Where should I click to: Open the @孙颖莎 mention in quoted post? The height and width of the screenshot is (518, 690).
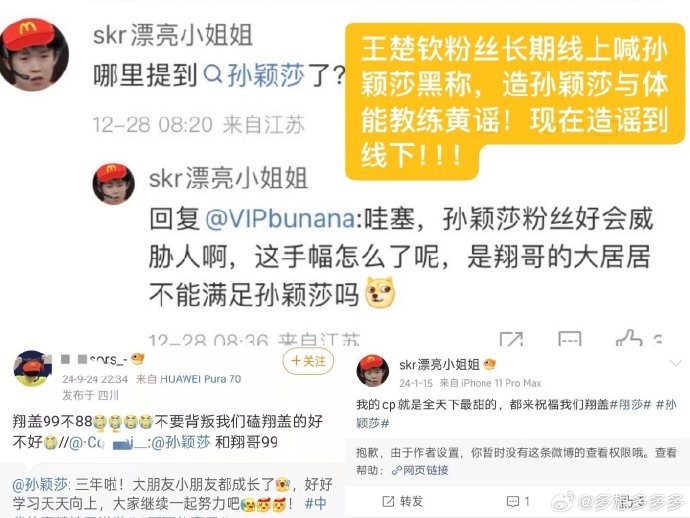coord(40,485)
